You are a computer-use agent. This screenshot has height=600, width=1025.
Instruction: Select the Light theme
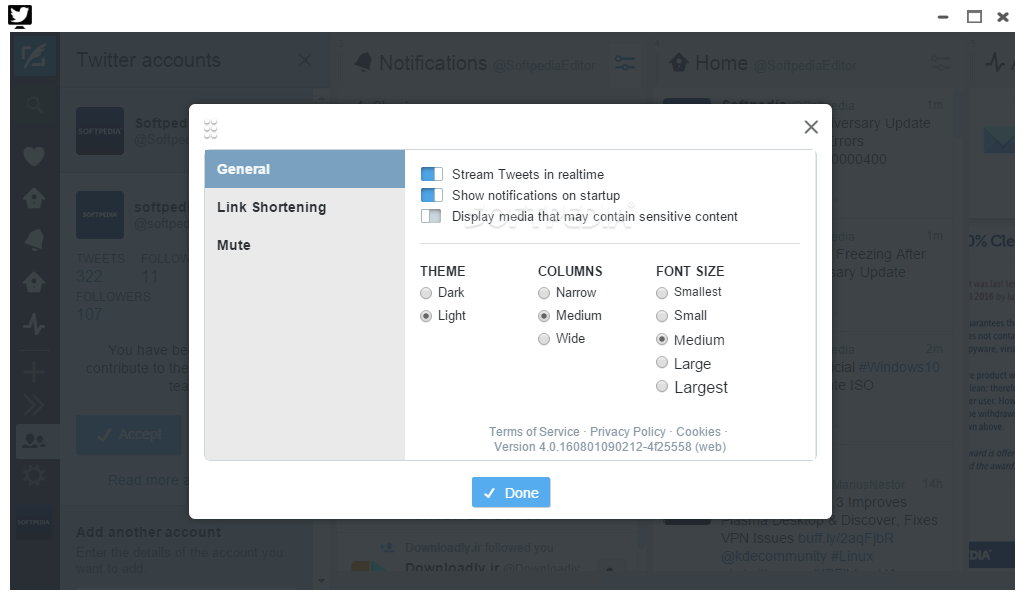426,316
